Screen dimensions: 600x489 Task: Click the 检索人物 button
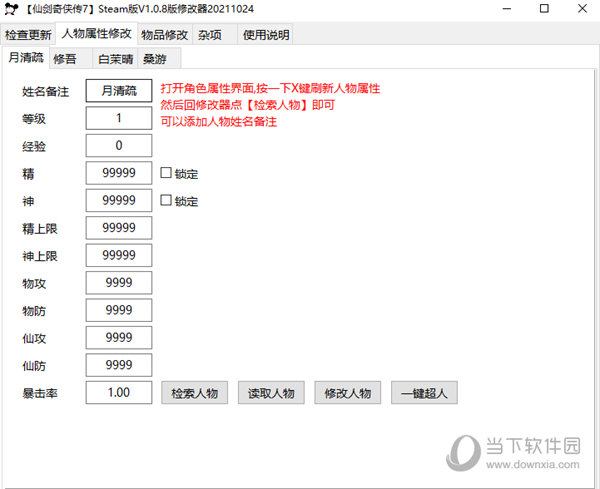tap(194, 393)
